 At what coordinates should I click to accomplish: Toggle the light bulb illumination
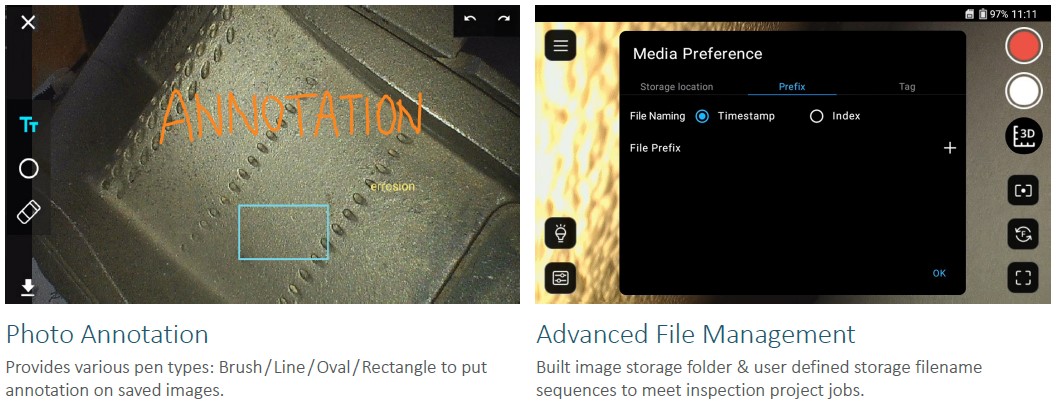click(x=561, y=234)
